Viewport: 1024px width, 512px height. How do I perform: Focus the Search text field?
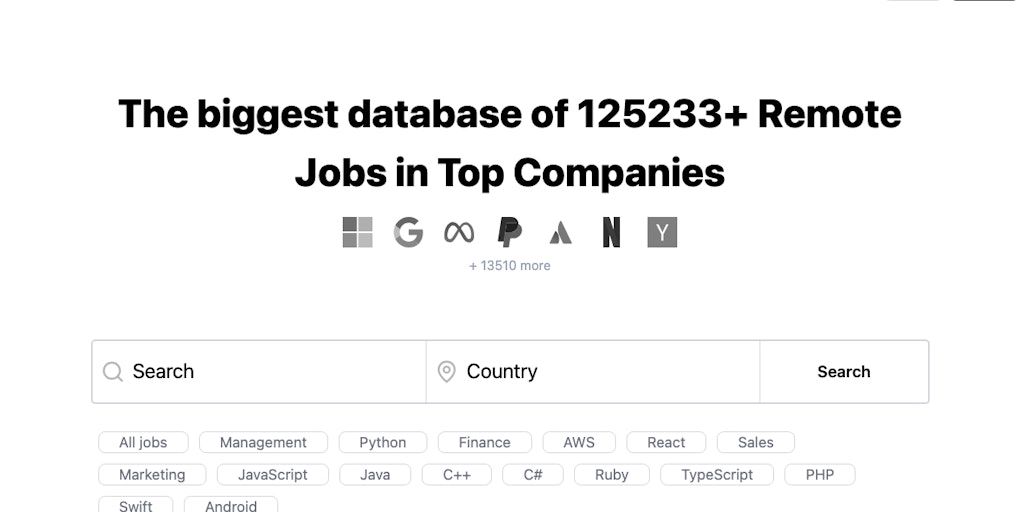click(270, 372)
